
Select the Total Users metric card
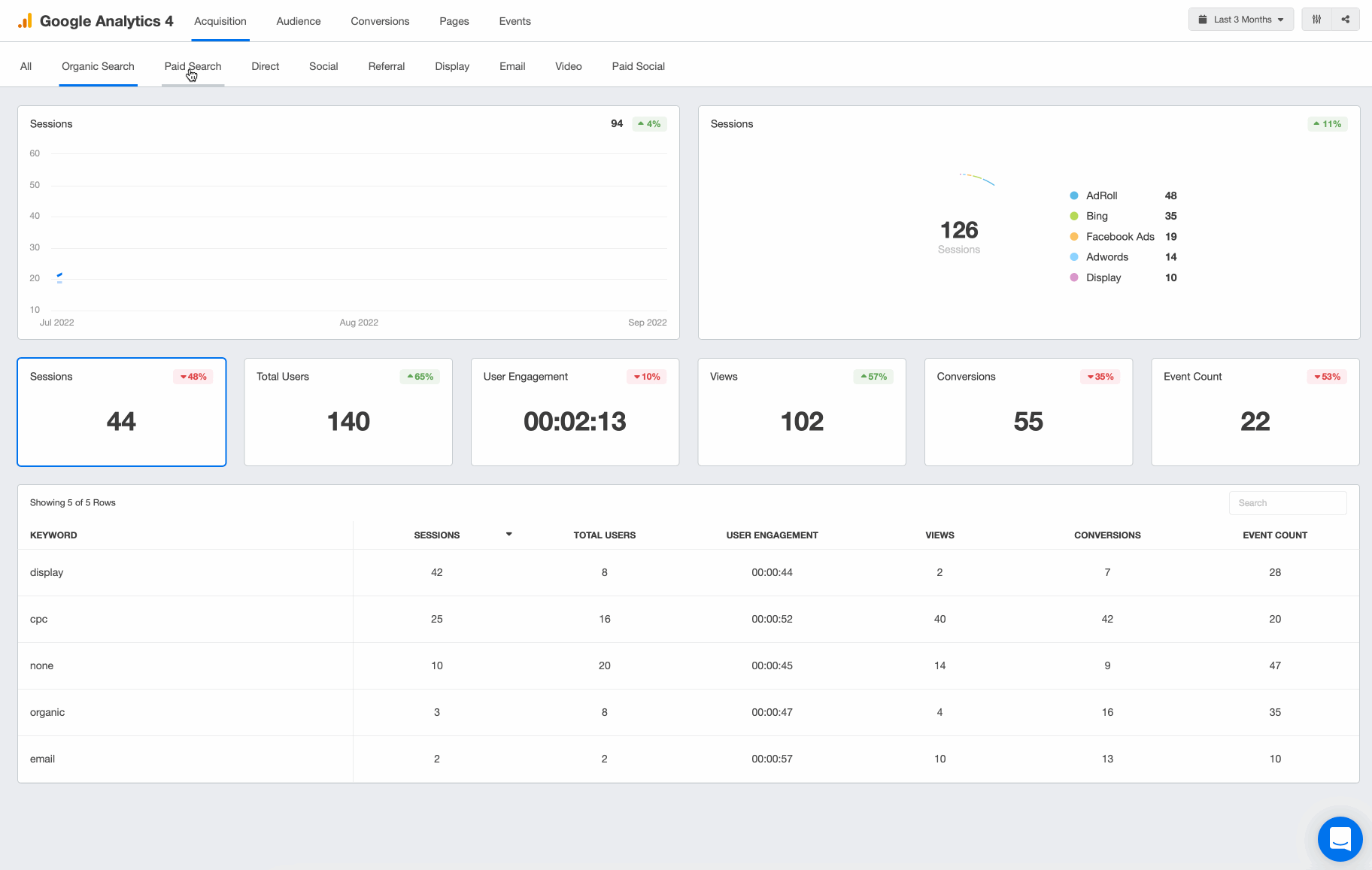point(348,412)
